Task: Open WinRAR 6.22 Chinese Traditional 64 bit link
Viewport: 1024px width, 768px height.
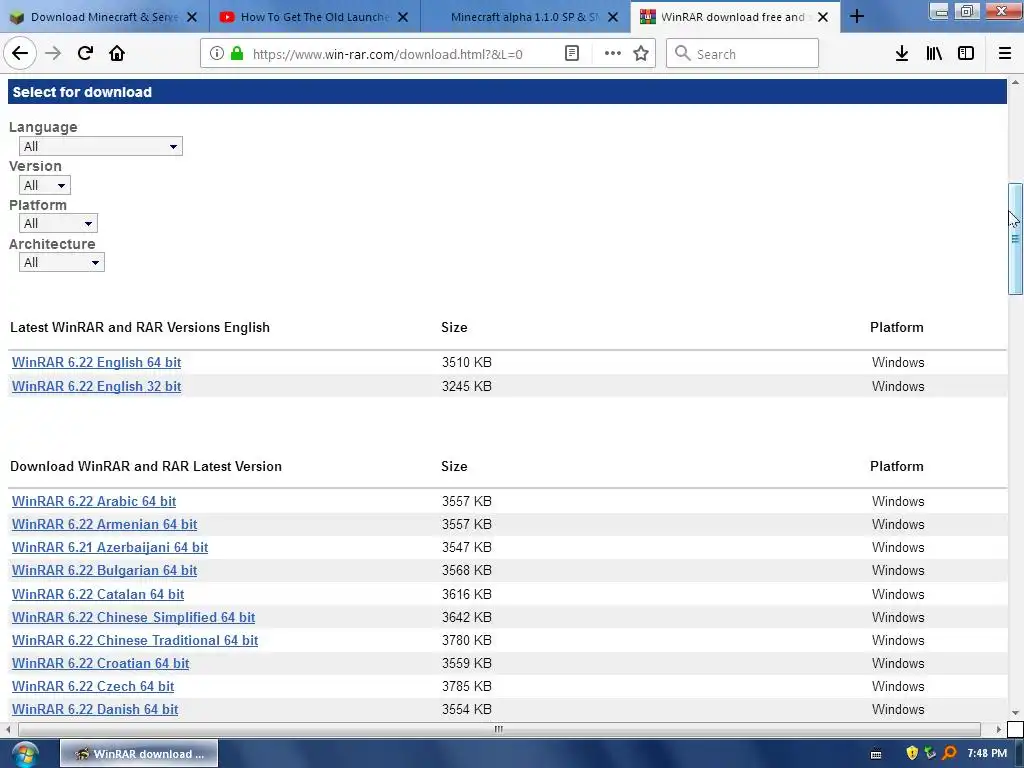Action: [x=135, y=641]
